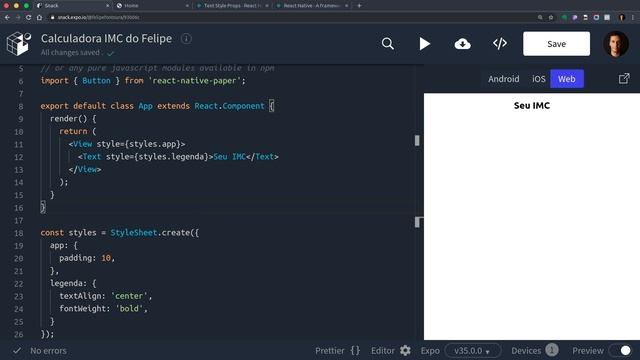This screenshot has width=640, height=360.
Task: Switch to React Native browser tab
Action: (x=312, y=6)
